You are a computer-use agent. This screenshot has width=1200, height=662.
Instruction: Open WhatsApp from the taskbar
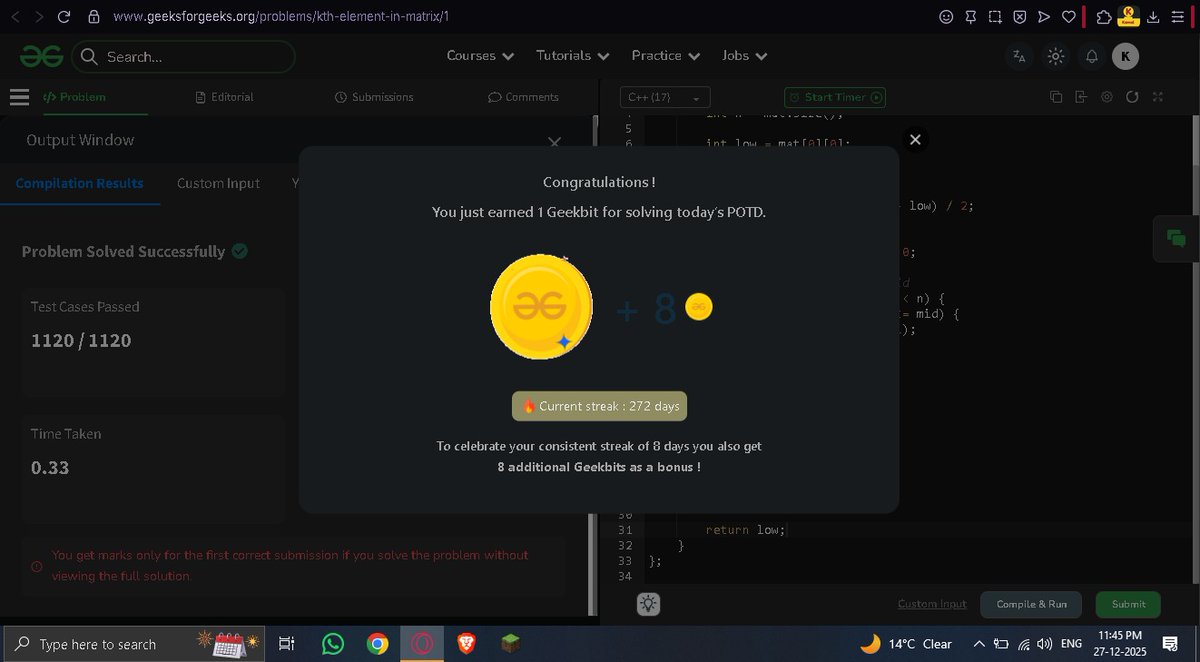coord(333,644)
